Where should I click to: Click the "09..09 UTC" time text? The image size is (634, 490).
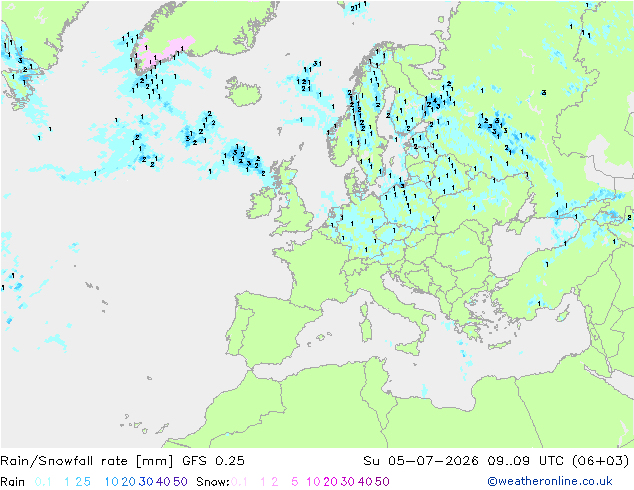click(x=526, y=461)
